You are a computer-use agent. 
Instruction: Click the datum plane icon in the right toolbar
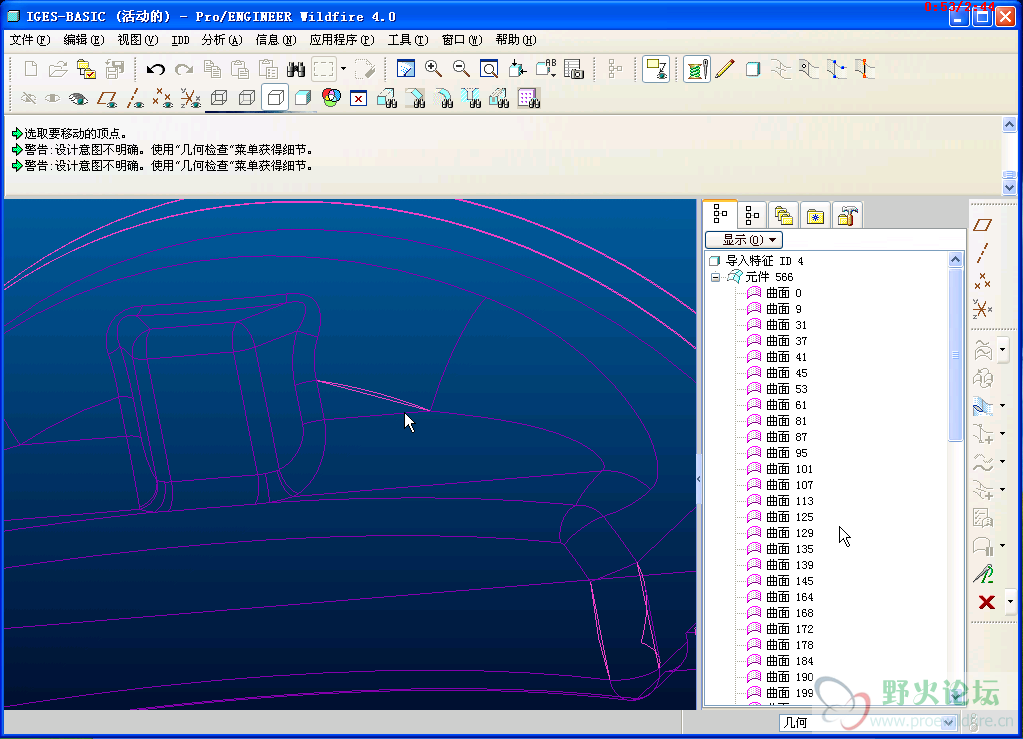983,225
